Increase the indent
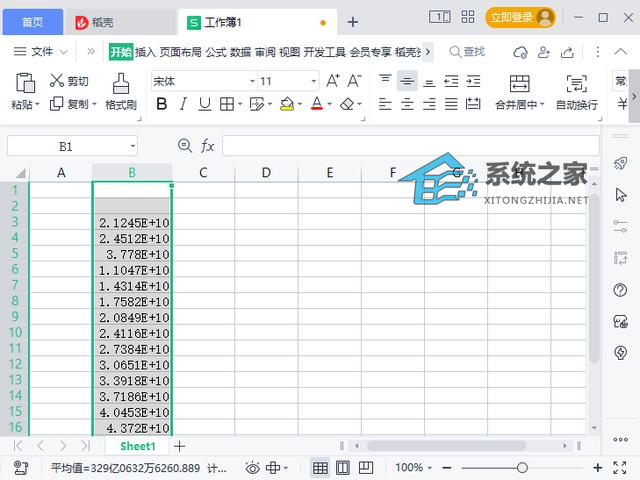Viewport: 640px width, 480px height. click(x=473, y=81)
